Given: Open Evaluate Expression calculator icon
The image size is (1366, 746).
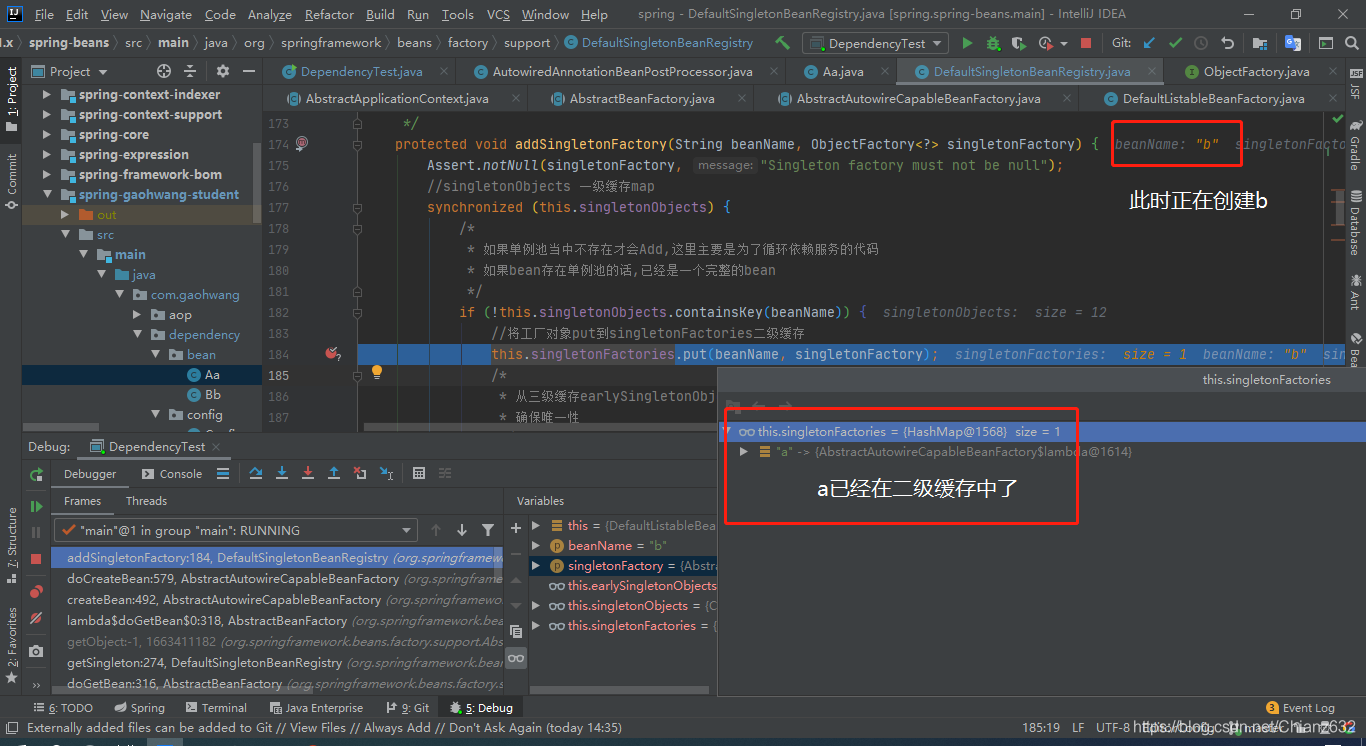Looking at the screenshot, I should [x=419, y=473].
